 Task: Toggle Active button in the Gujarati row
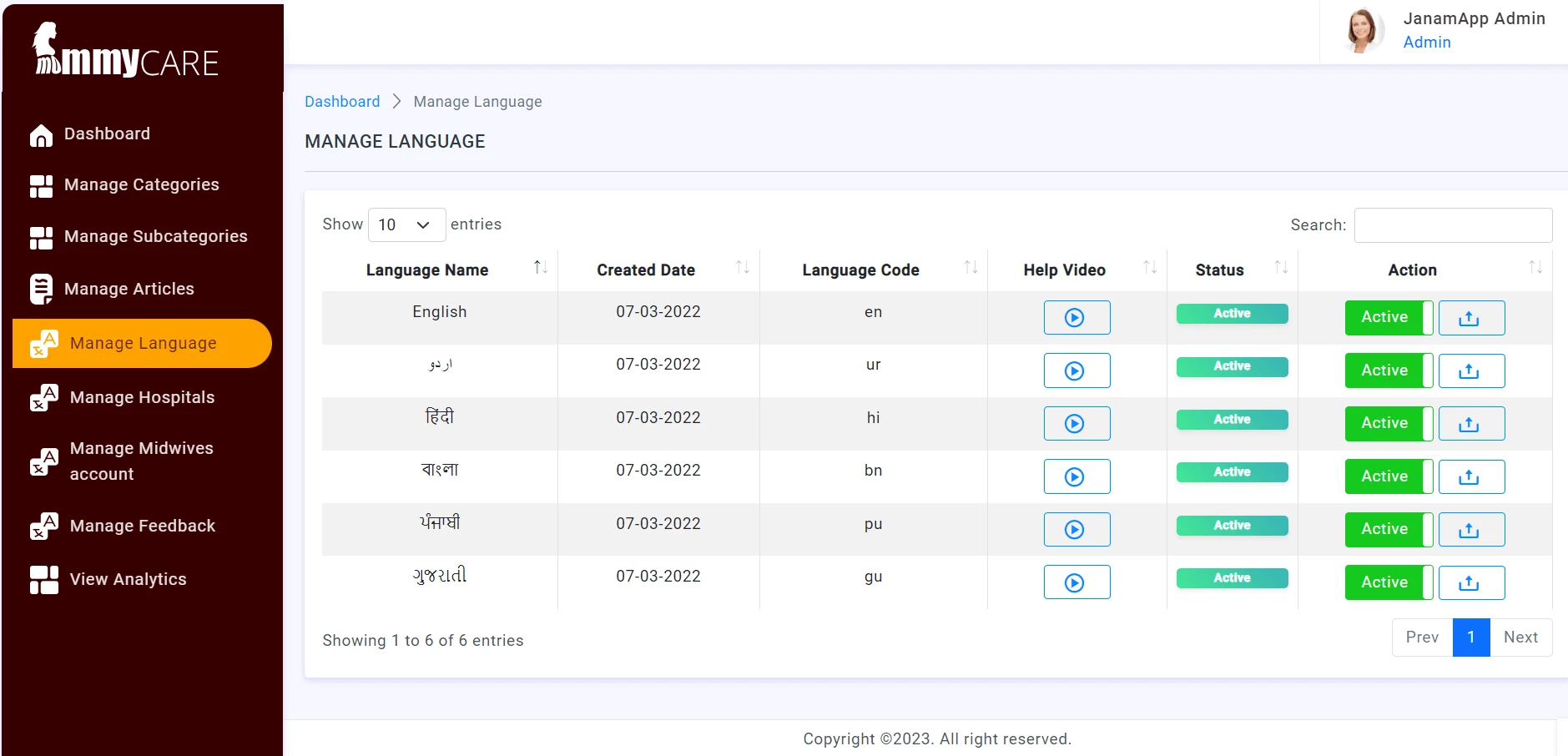pos(1387,582)
